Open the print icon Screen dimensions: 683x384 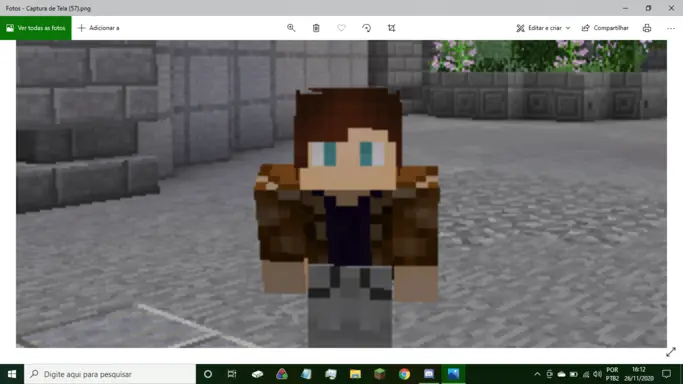tap(647, 28)
